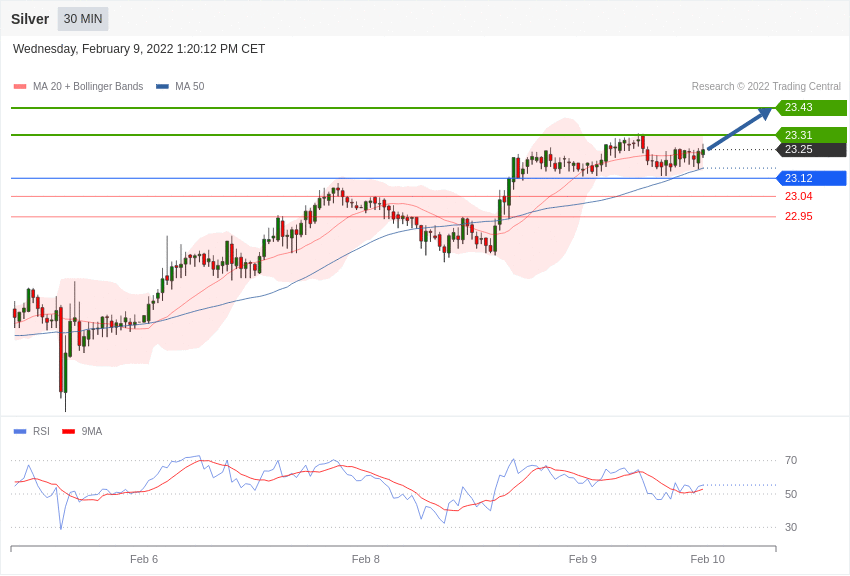Click the Feb 6 date axis label
Screen dimensions: 850x576
(144, 559)
